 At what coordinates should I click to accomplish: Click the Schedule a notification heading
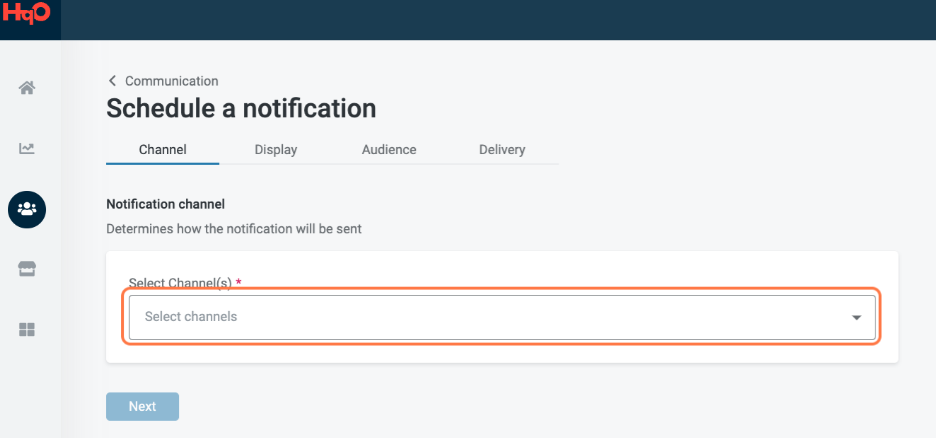point(241,108)
